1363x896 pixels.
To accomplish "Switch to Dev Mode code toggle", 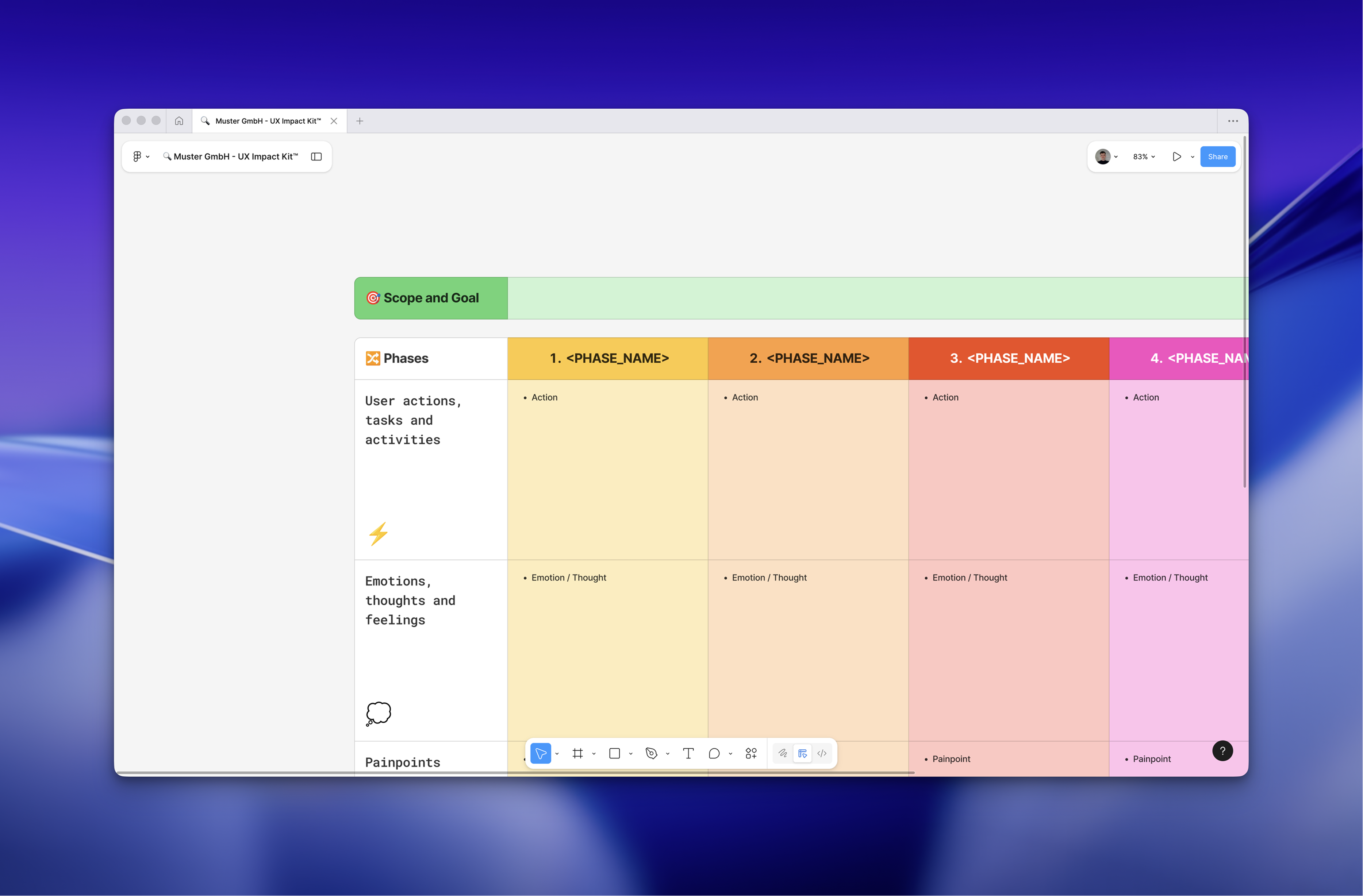I will coord(822,753).
